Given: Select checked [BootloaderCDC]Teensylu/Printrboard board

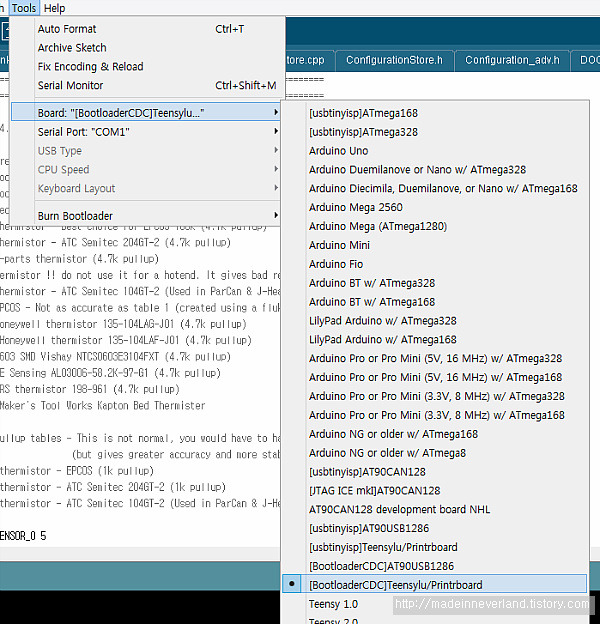Looking at the screenshot, I should click(434, 585).
